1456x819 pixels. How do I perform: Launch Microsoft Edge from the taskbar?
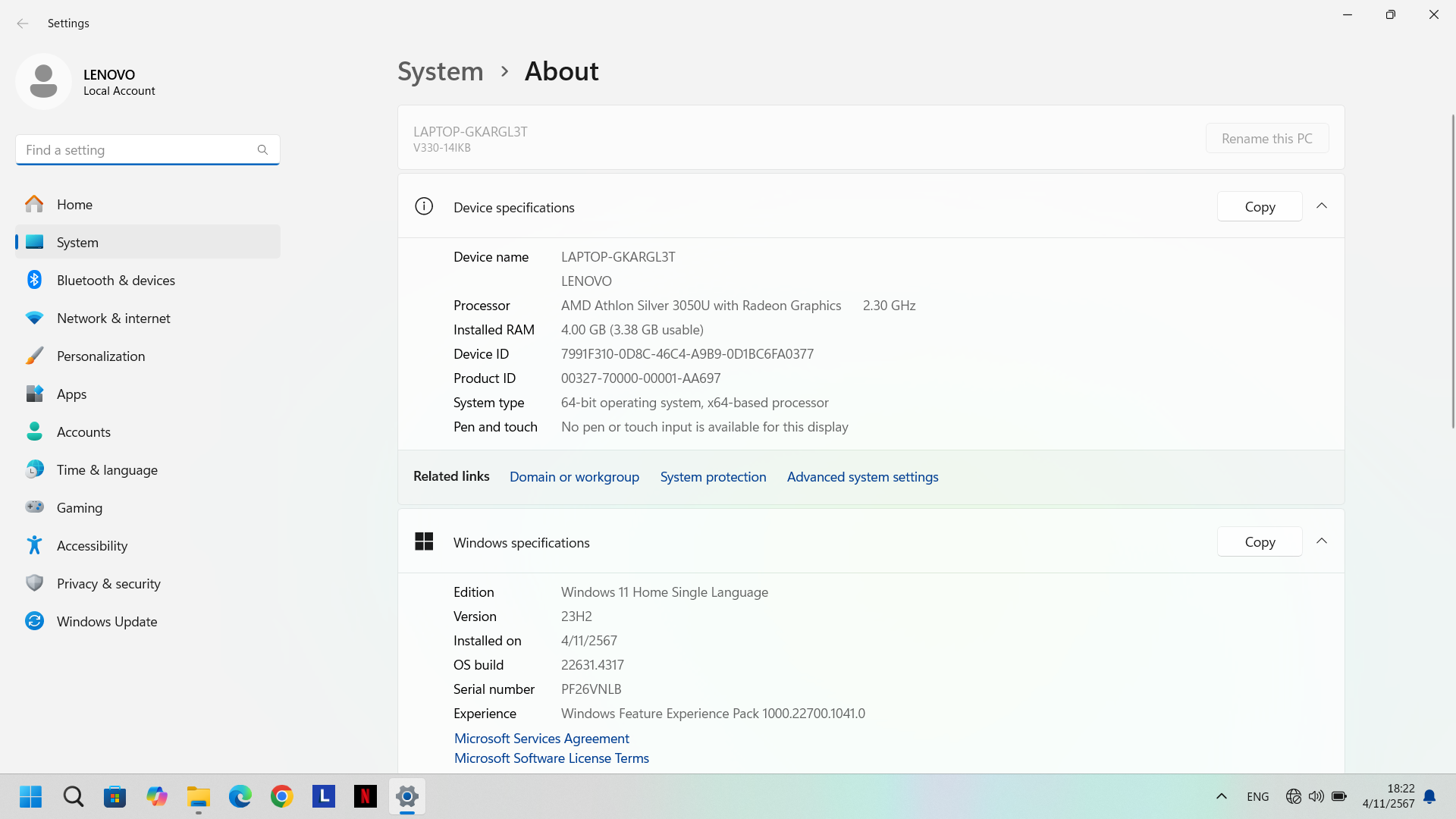(240, 796)
